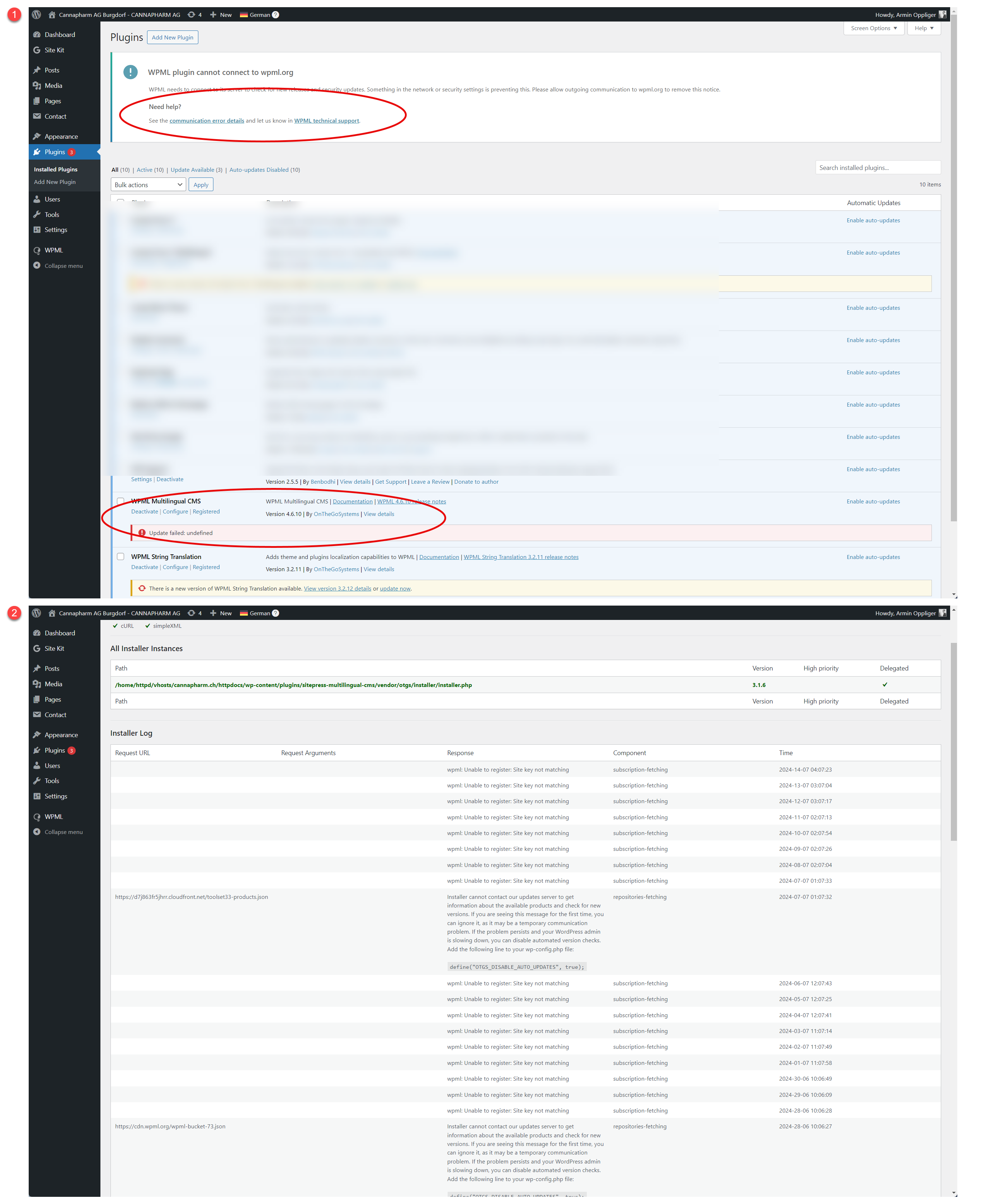Open Installed Plugins submenu item
The width and height of the screenshot is (986, 1204).
(x=56, y=169)
